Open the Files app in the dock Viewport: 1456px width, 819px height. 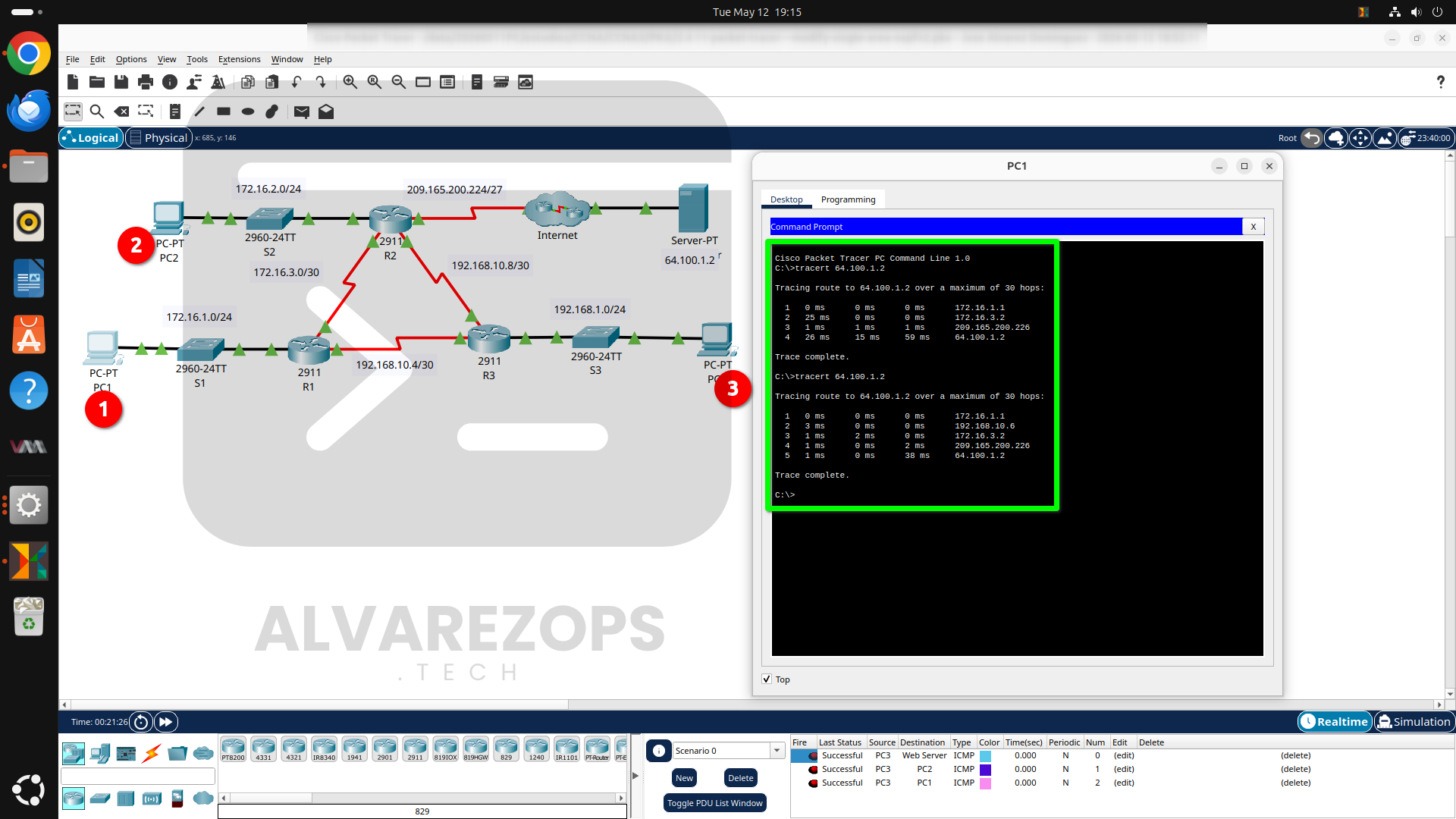tap(29, 166)
